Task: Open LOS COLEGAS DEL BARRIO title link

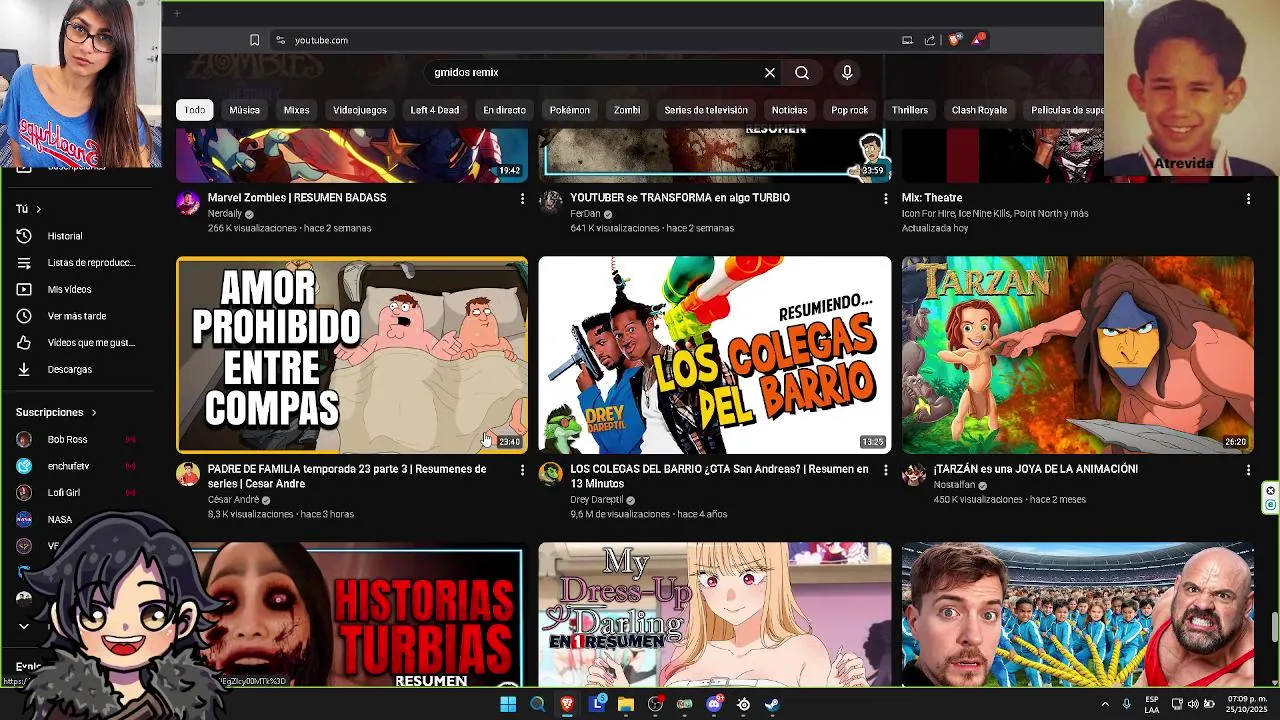Action: coord(719,476)
